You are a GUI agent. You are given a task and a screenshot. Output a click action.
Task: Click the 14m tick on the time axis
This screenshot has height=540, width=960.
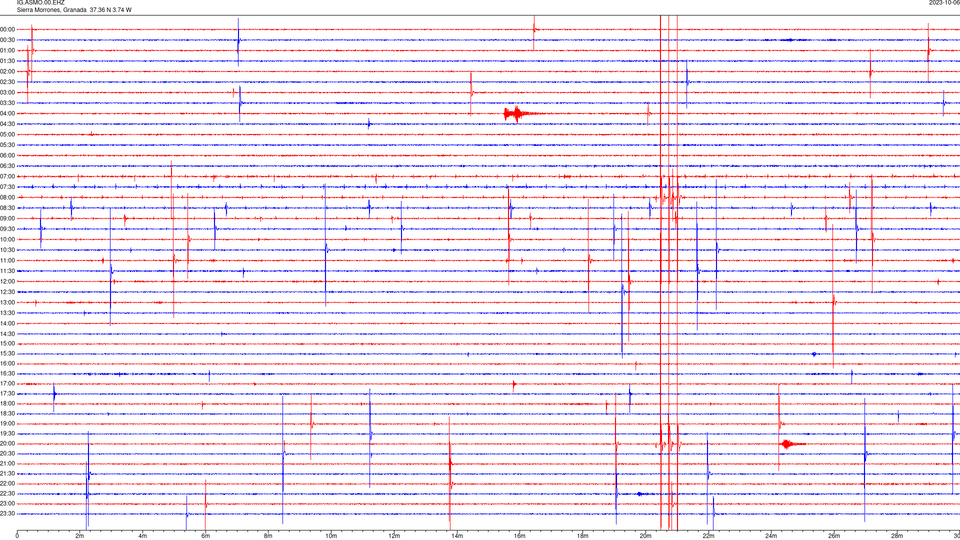(457, 536)
